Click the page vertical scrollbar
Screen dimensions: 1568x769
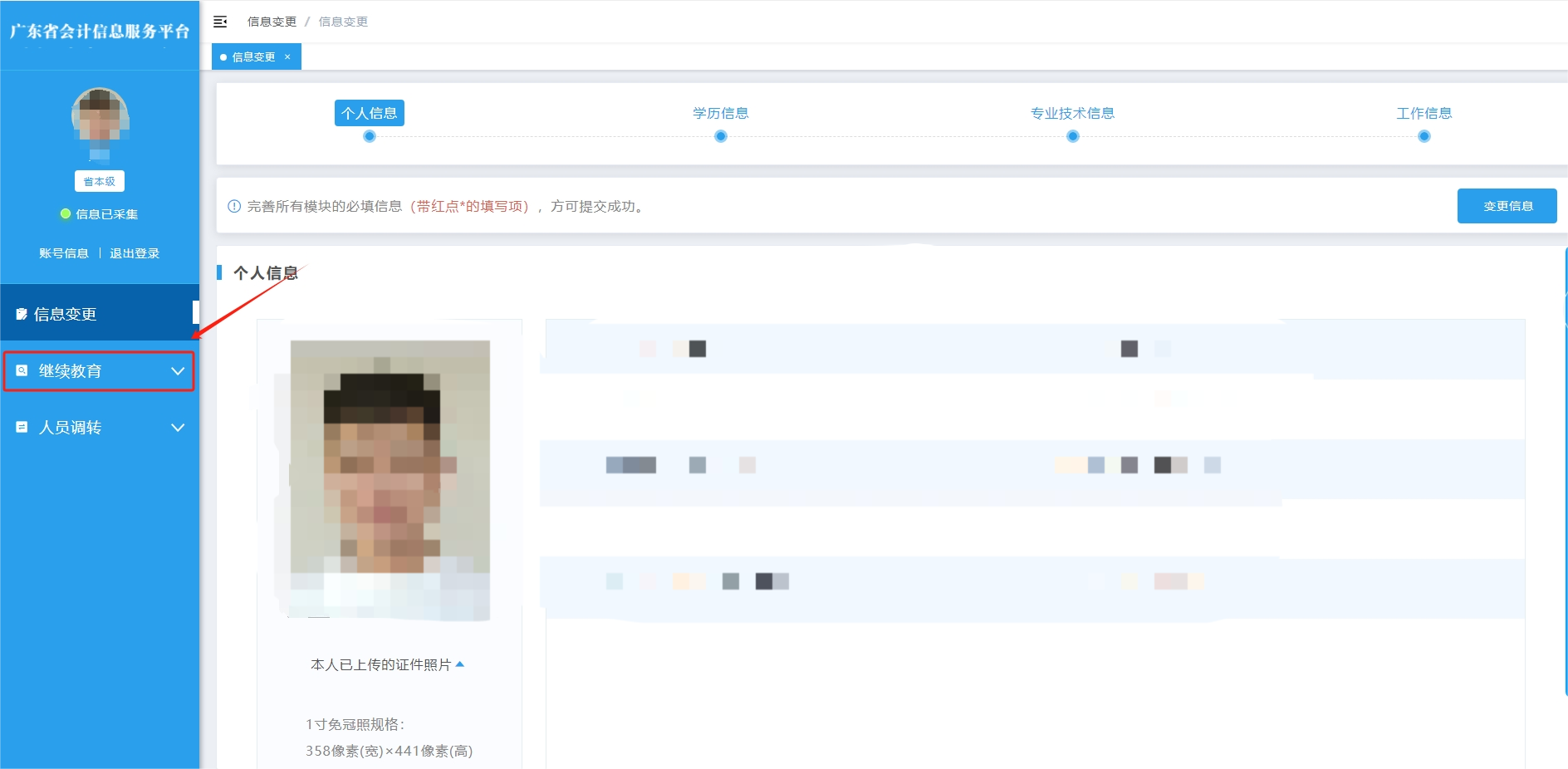pos(1566,471)
